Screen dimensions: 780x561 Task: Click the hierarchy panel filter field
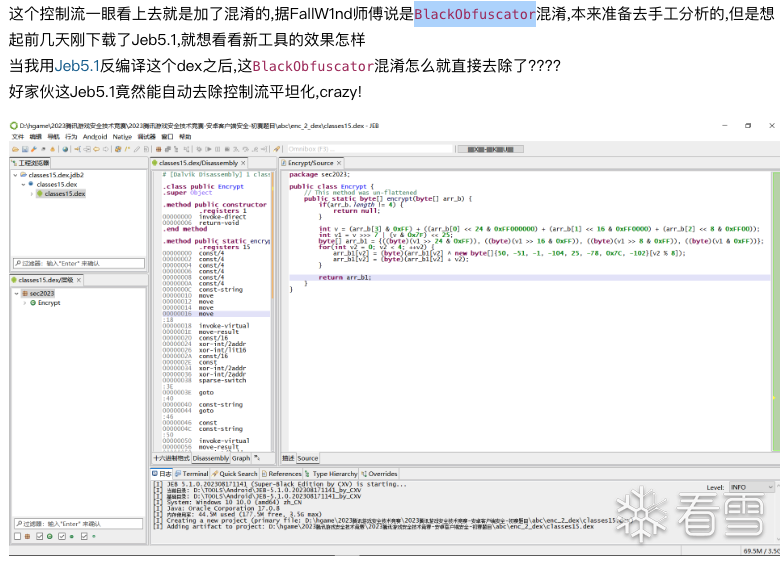(x=79, y=523)
